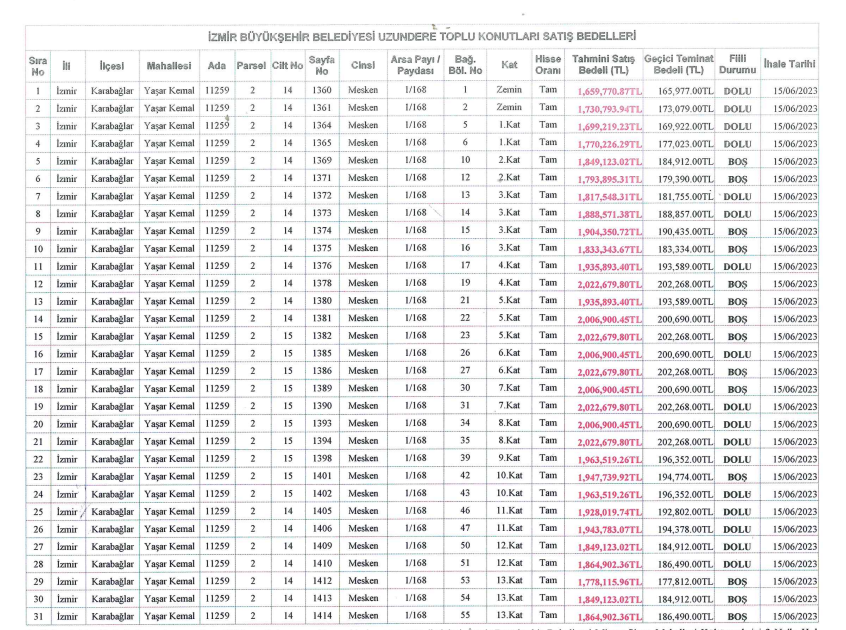Select the deposit amount 190,435.00TL
The image size is (846, 630).
pos(685,232)
